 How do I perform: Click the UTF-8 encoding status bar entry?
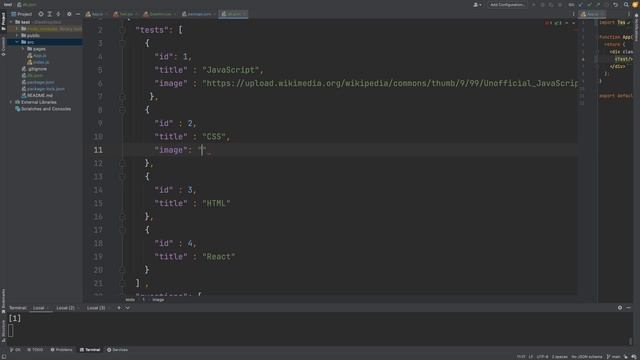pos(542,357)
